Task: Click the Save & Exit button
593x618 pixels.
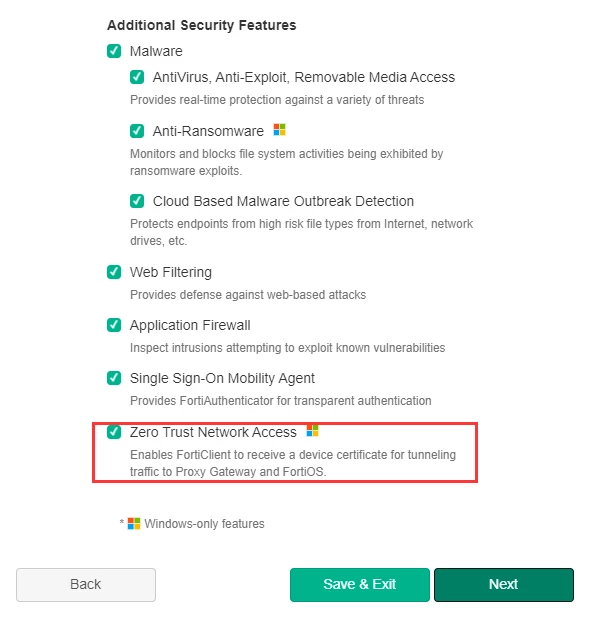Action: (359, 584)
